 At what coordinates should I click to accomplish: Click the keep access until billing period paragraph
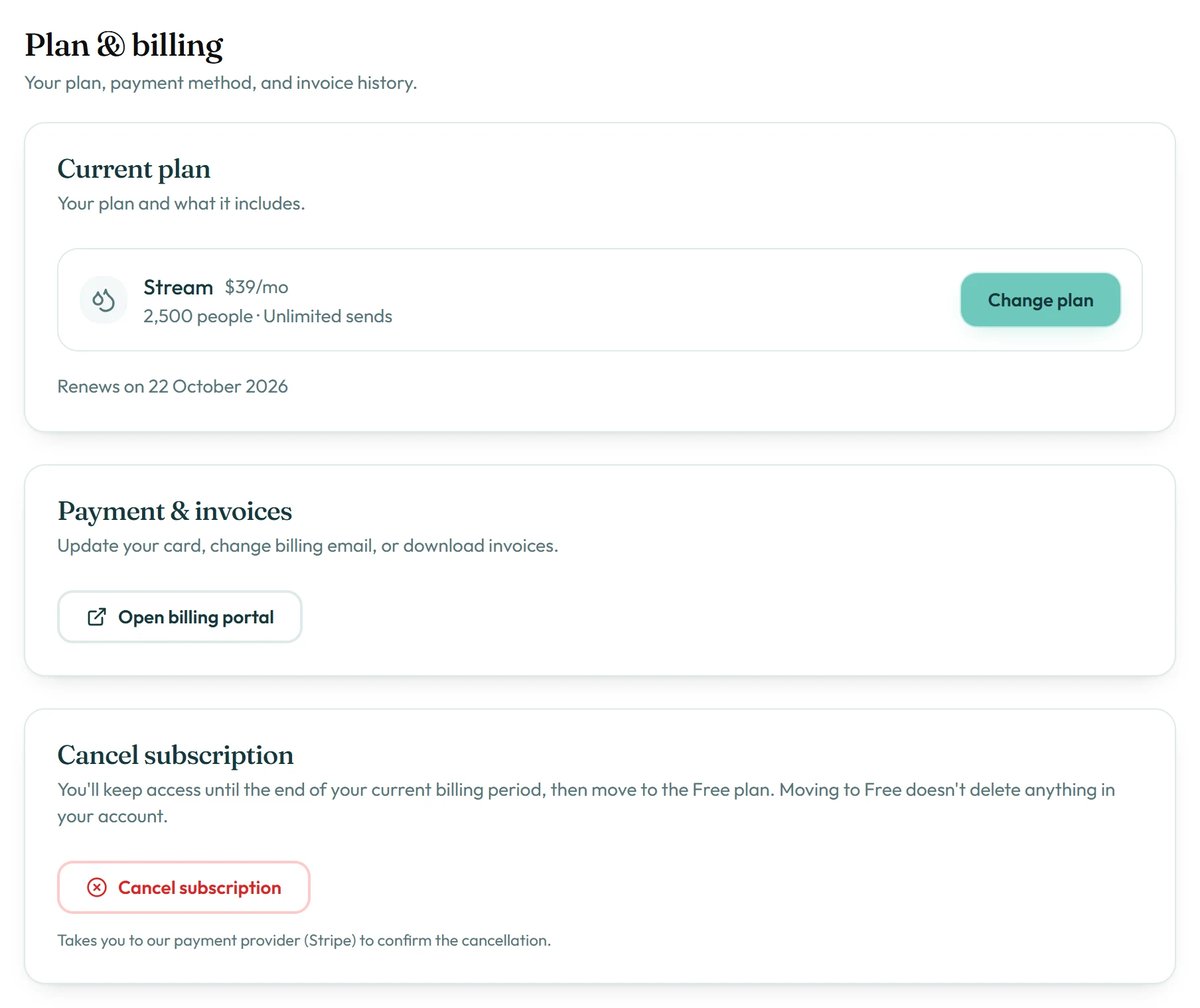[586, 803]
